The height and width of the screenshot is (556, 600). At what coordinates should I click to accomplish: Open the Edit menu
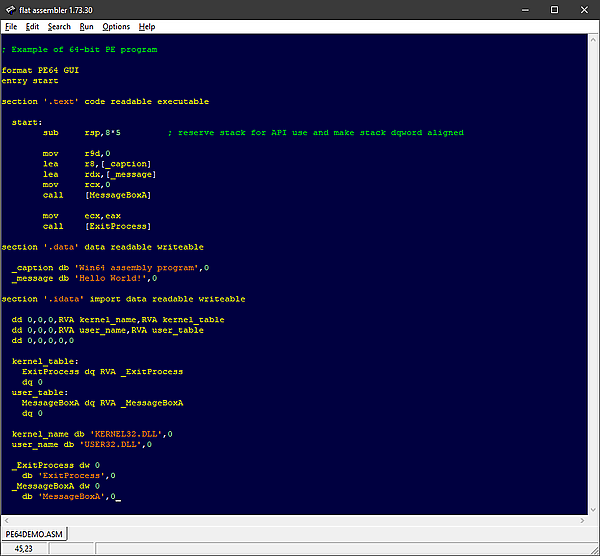pyautogui.click(x=33, y=26)
